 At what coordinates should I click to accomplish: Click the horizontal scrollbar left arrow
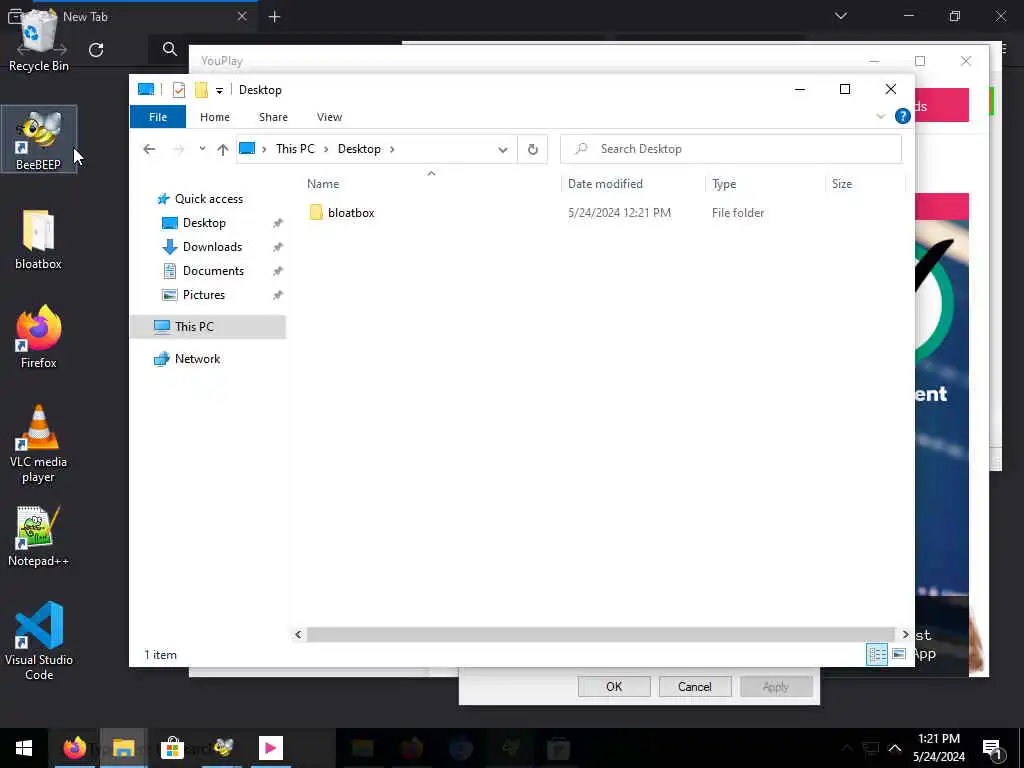[298, 634]
